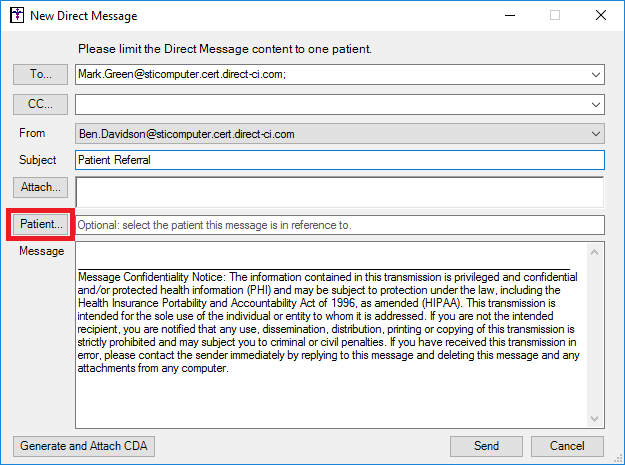The height and width of the screenshot is (465, 625).
Task: Click into the Subject field
Action: [x=340, y=160]
